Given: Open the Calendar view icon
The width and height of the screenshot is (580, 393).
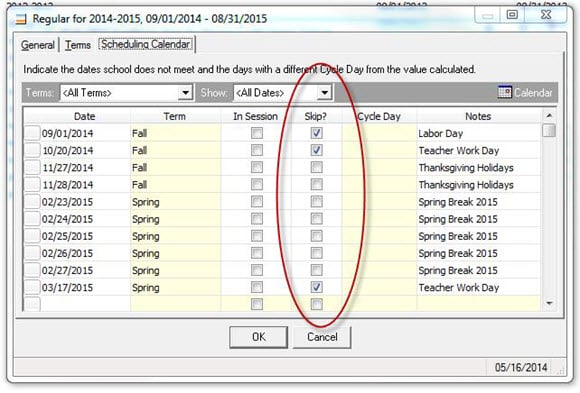Looking at the screenshot, I should [x=505, y=92].
